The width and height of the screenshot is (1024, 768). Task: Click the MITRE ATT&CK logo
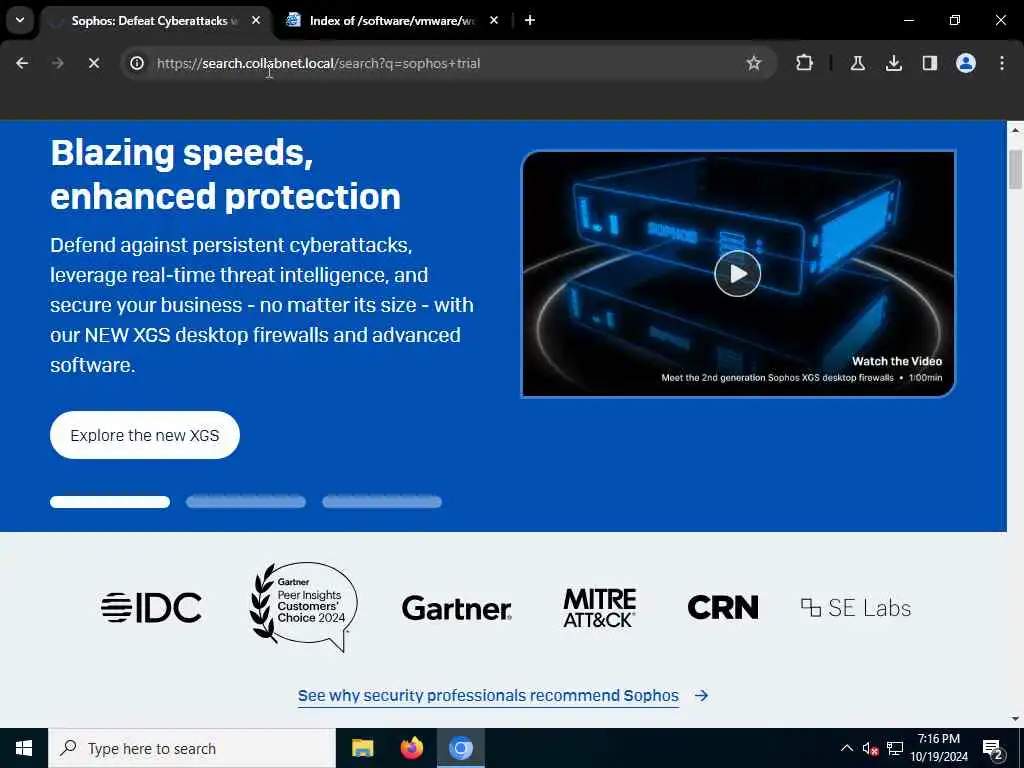(600, 608)
